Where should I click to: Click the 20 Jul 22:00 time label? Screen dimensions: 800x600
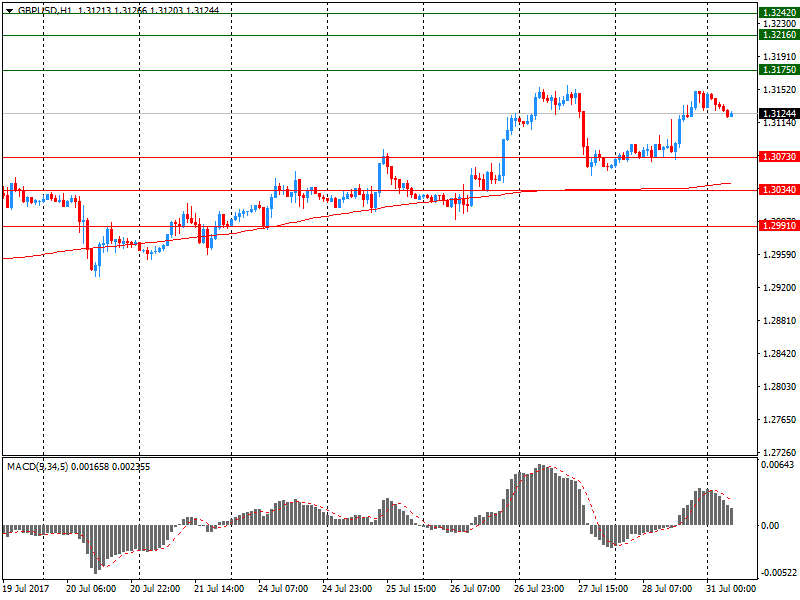click(155, 588)
